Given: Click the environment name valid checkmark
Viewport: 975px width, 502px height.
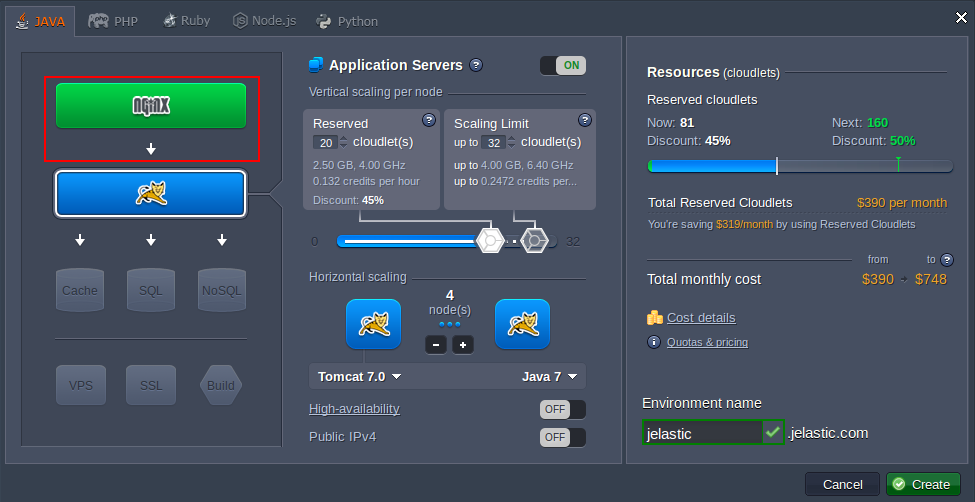Looking at the screenshot, I should point(773,432).
